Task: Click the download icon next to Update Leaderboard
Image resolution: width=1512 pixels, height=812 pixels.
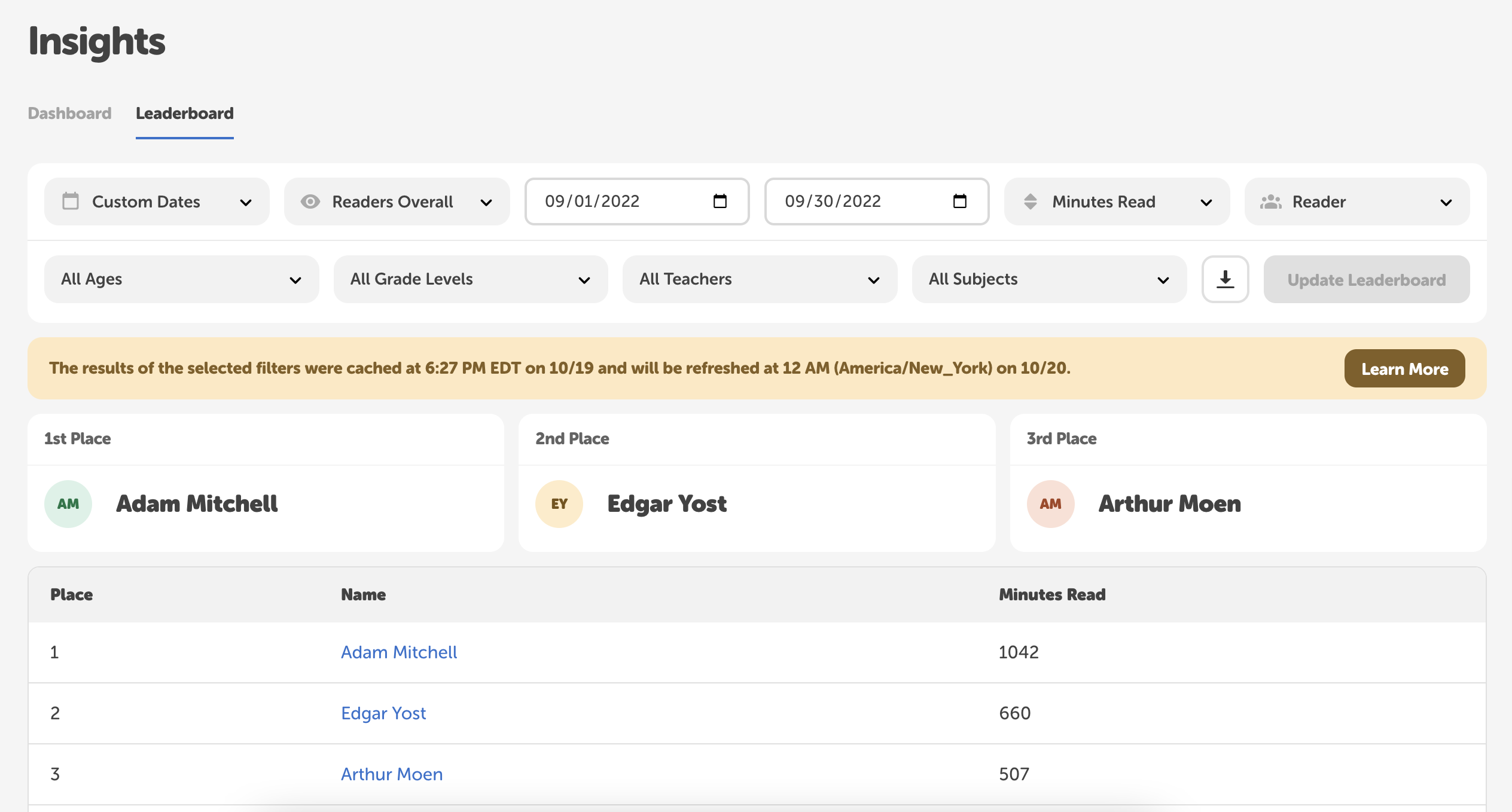Action: pos(1225,279)
